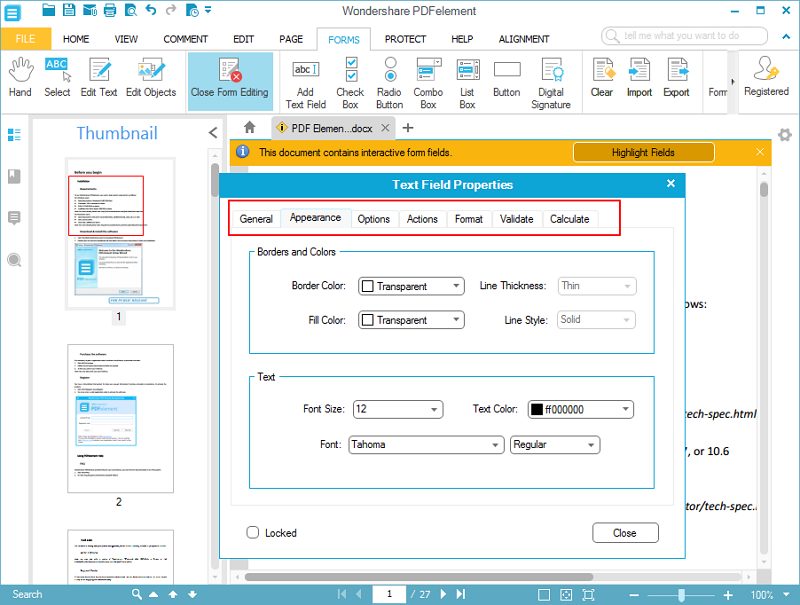This screenshot has height=605, width=800.
Task: Open the Registered account icon
Action: (x=766, y=76)
